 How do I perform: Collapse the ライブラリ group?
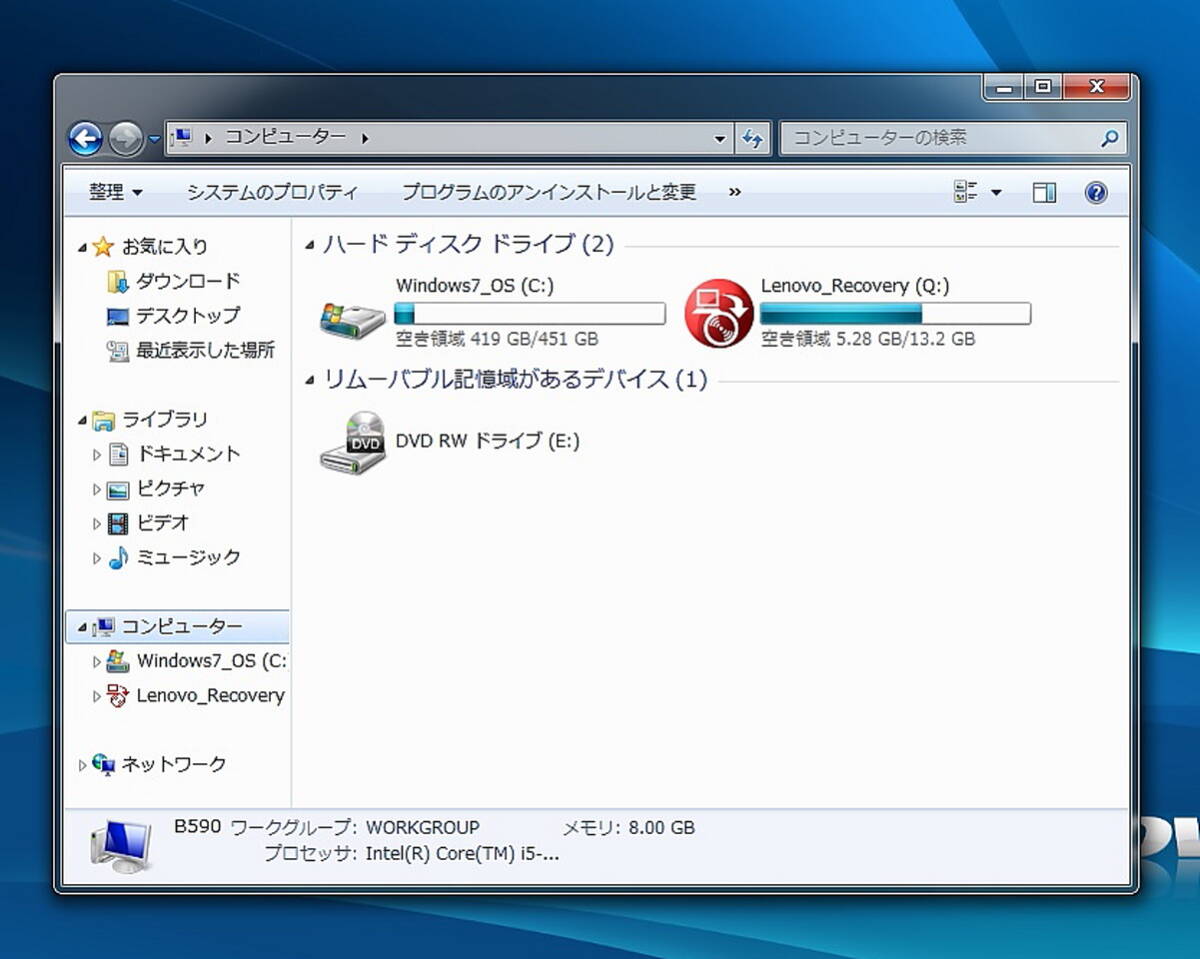[x=82, y=420]
